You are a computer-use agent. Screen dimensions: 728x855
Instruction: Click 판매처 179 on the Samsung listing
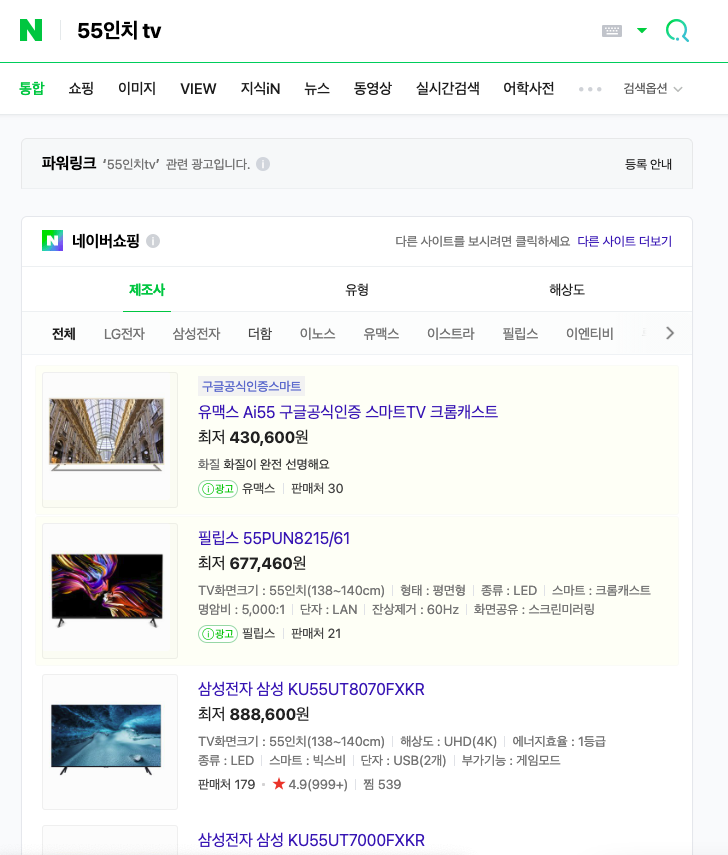point(226,784)
